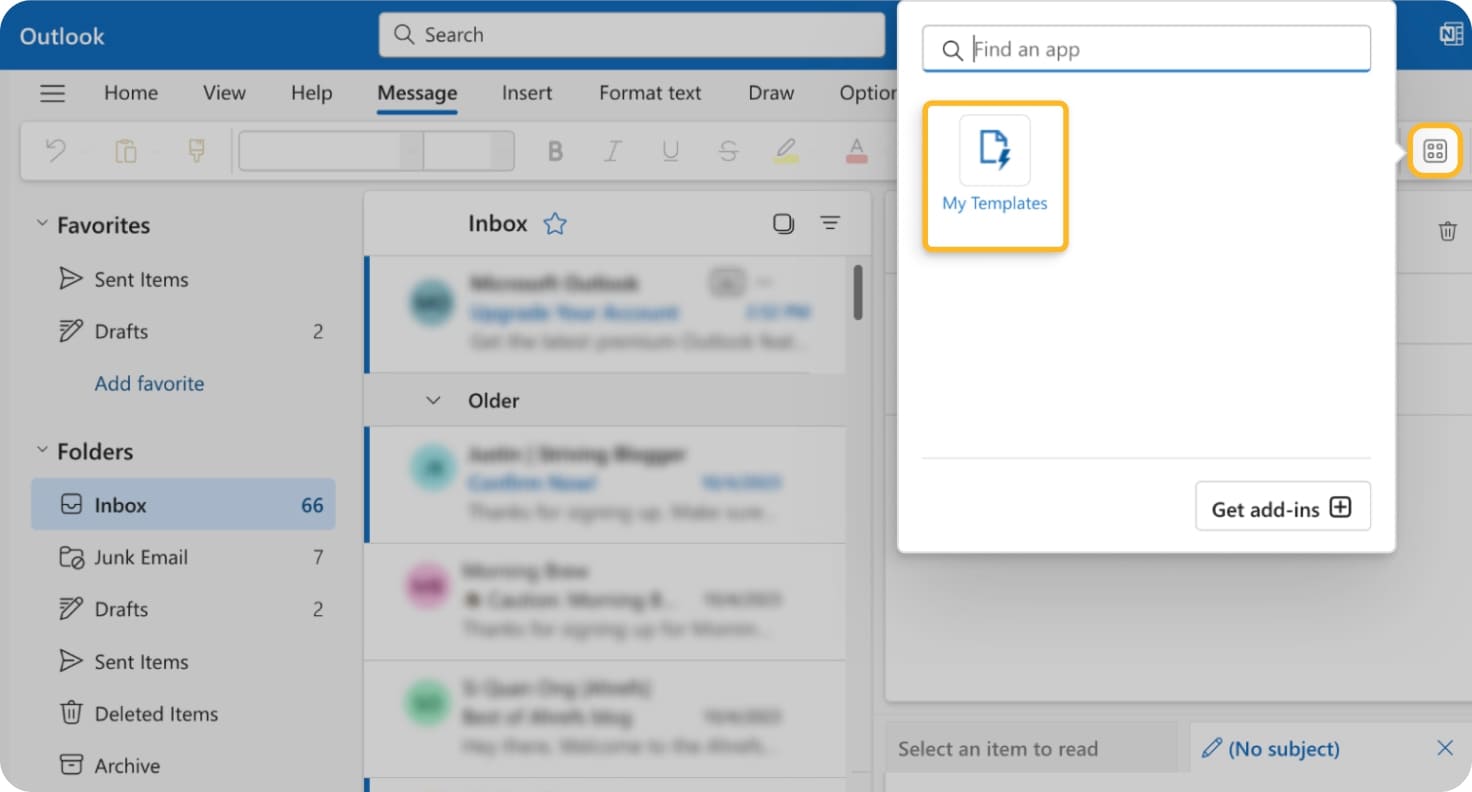Click the trash delete icon in message pane
Screen dimensions: 1472x792
coord(1447,231)
